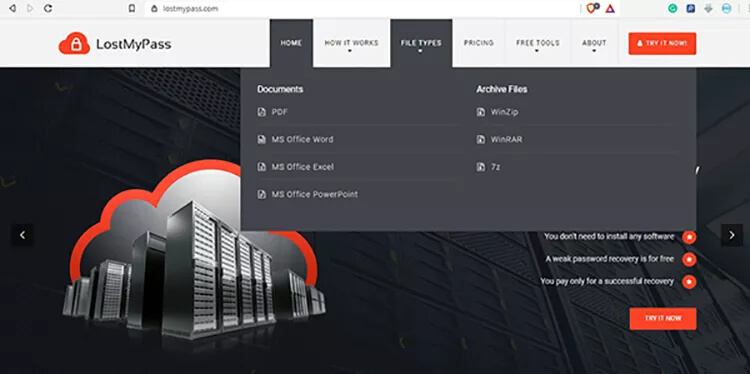Expand the How It Works dropdown menu

(352, 43)
